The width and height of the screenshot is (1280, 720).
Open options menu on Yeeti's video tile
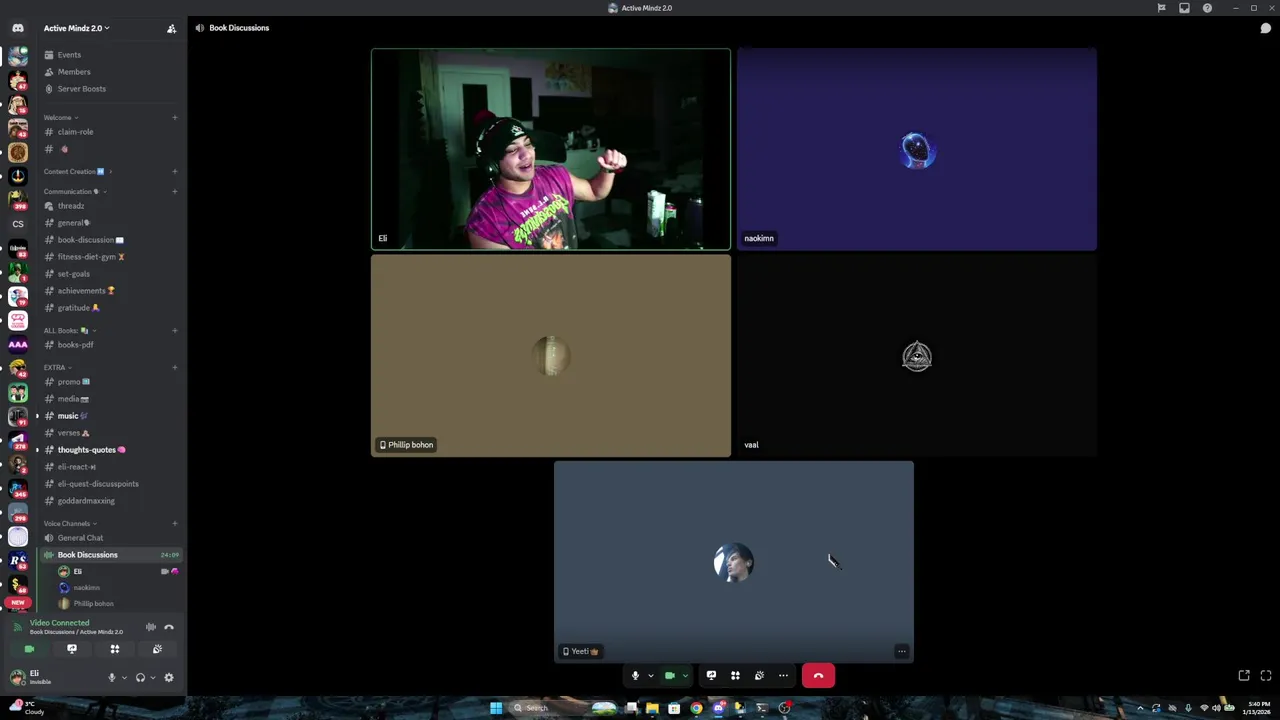[x=901, y=651]
